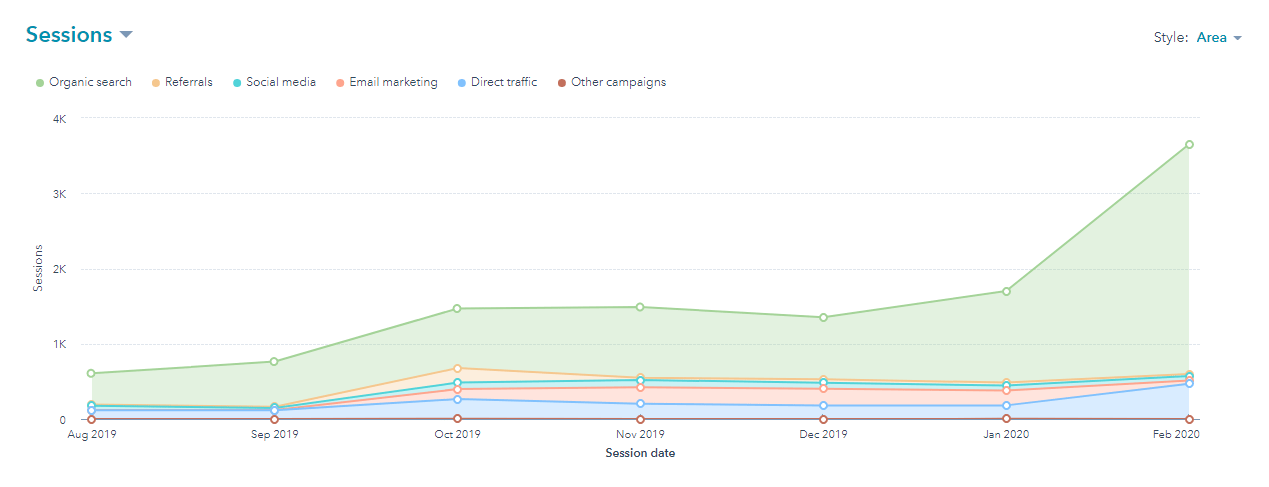1269x487 pixels.
Task: Hide the Social media series
Action: coord(281,82)
